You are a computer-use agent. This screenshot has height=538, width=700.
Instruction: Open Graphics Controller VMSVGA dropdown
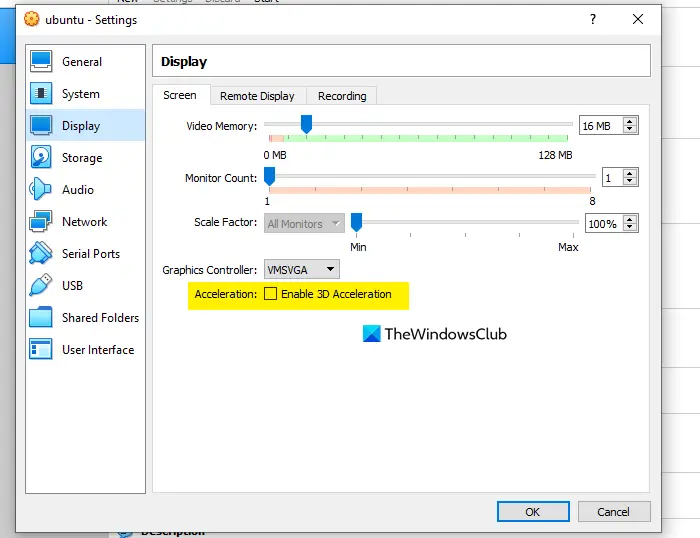pos(302,269)
